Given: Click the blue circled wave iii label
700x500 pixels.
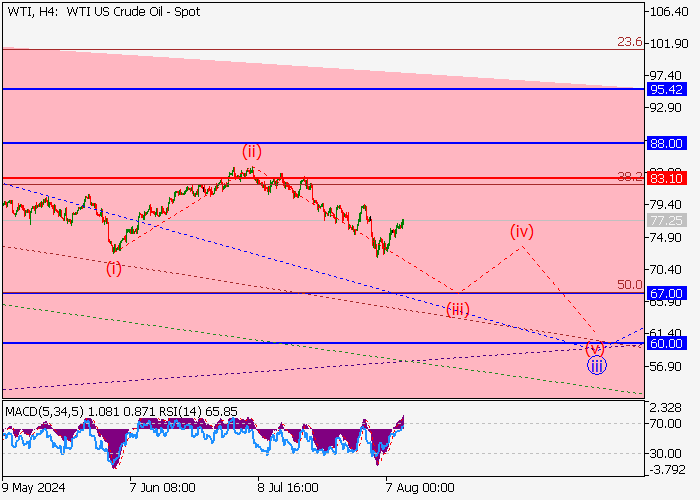Looking at the screenshot, I should click(596, 366).
